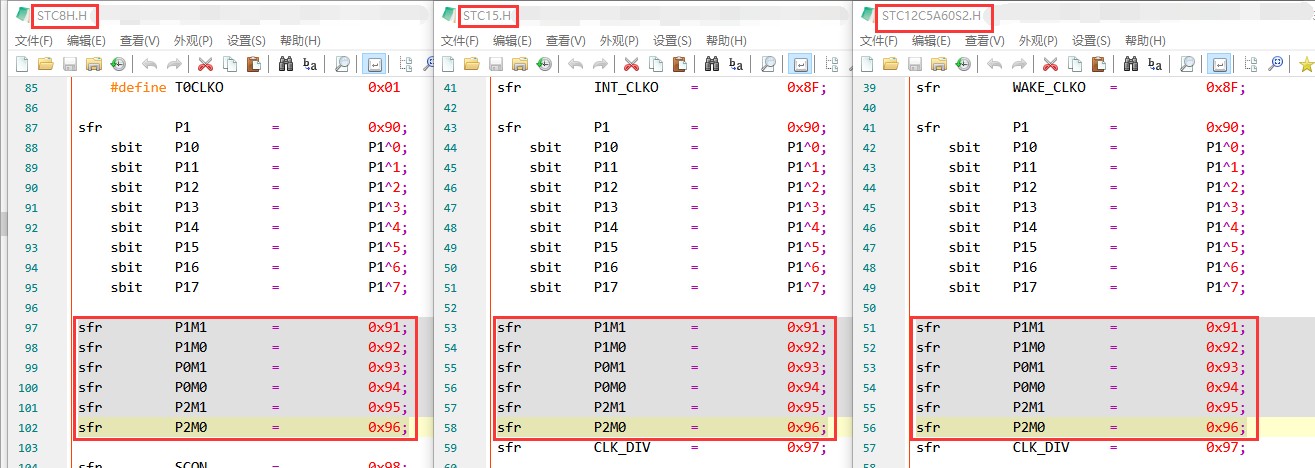
Task: Open 查看(V) menu in STC8H.H window
Action: [x=140, y=41]
